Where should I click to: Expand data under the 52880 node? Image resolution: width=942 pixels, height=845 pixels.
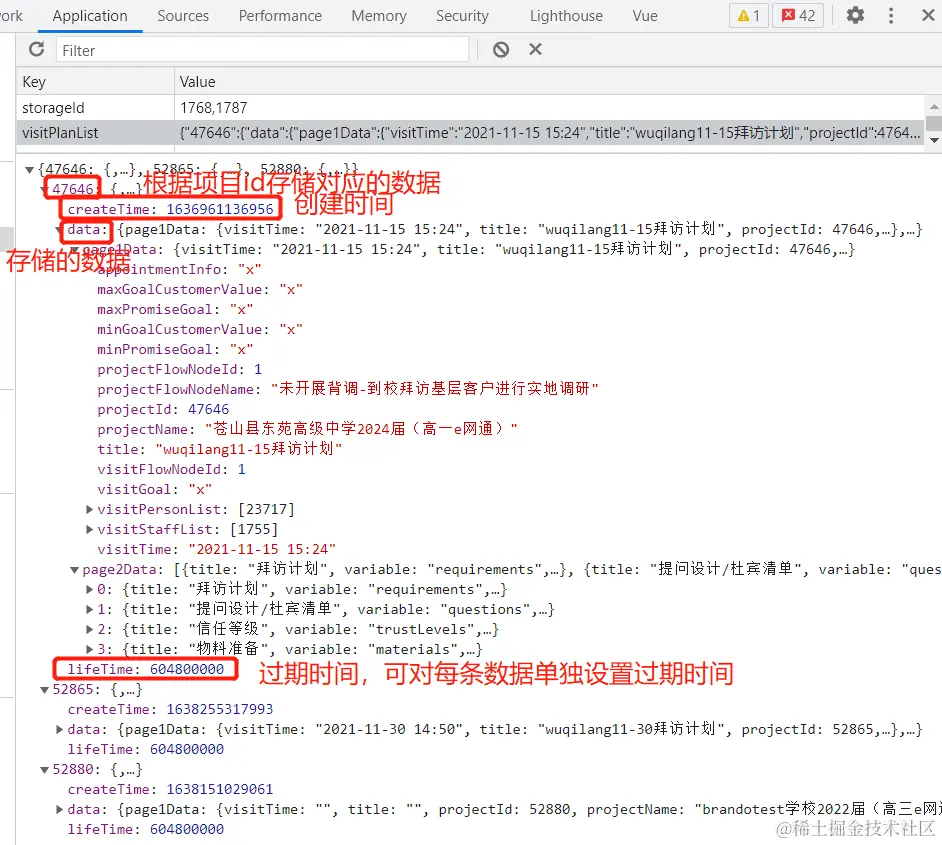[x=59, y=809]
